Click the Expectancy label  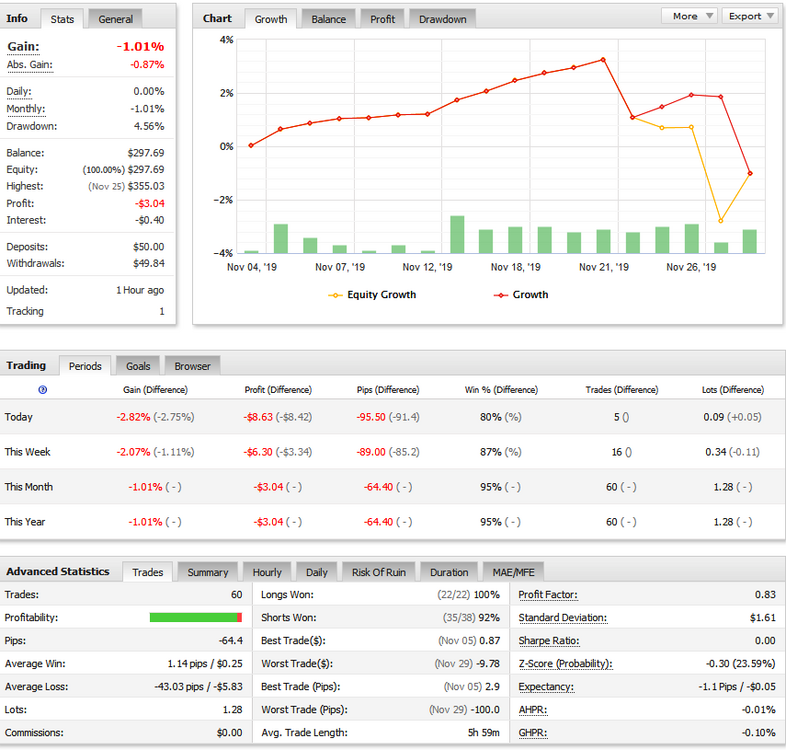pos(546,687)
